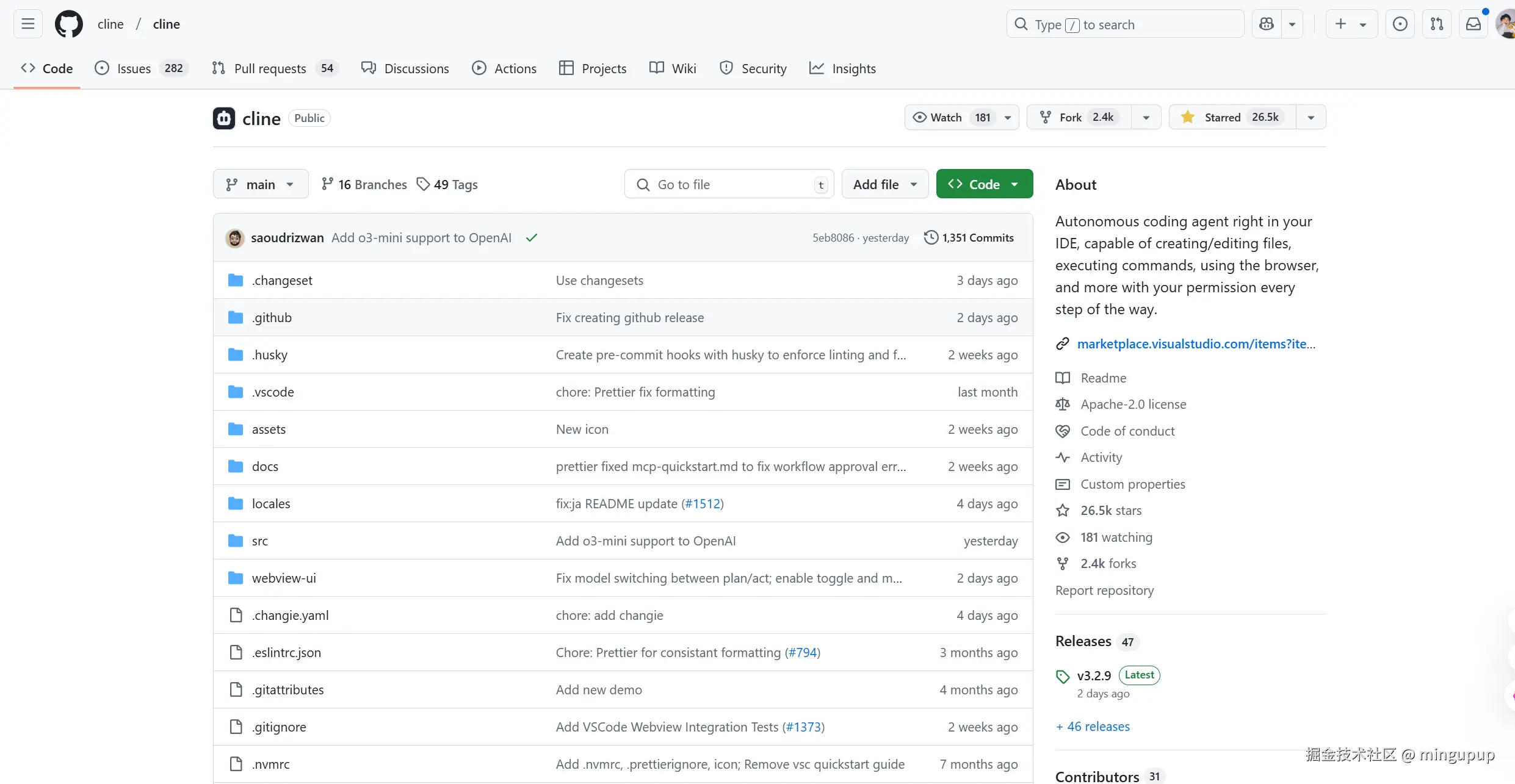Image resolution: width=1515 pixels, height=784 pixels.
Task: Click the GitHub logo home icon
Action: click(x=68, y=24)
